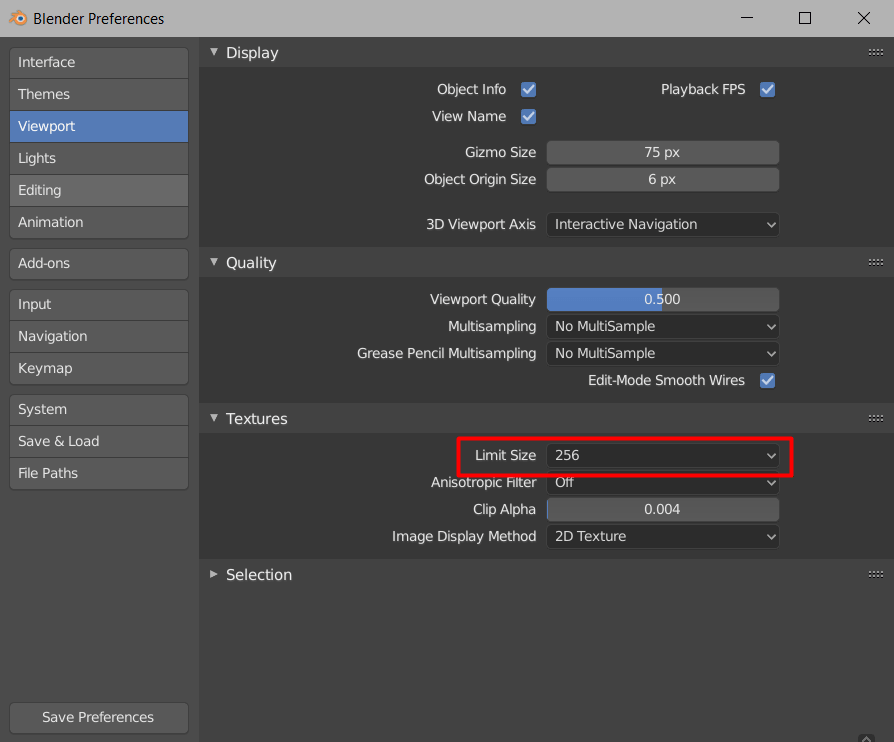
Task: Toggle the Object Info checkbox
Action: 529,90
